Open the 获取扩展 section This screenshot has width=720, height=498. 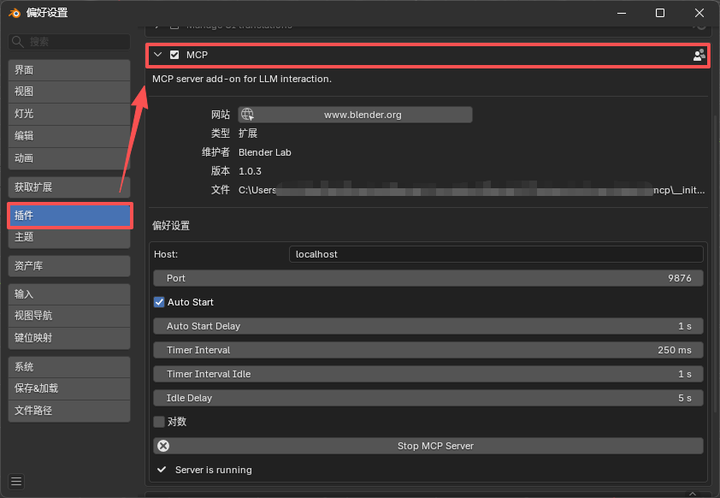[69, 187]
